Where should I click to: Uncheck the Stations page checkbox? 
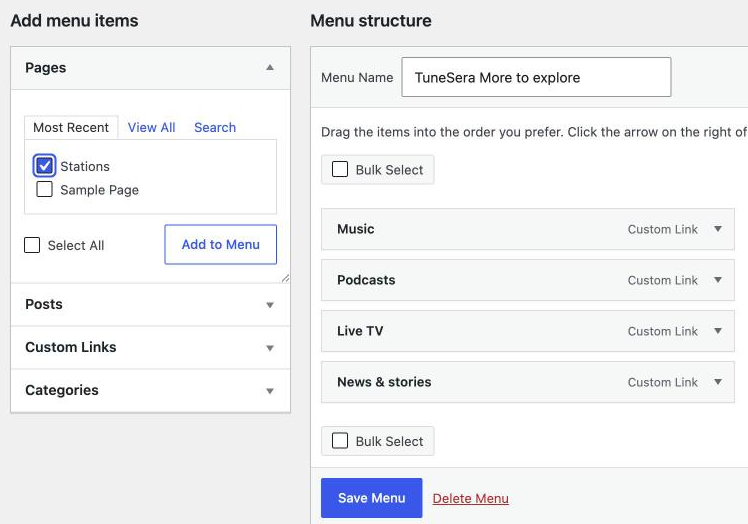point(44,166)
